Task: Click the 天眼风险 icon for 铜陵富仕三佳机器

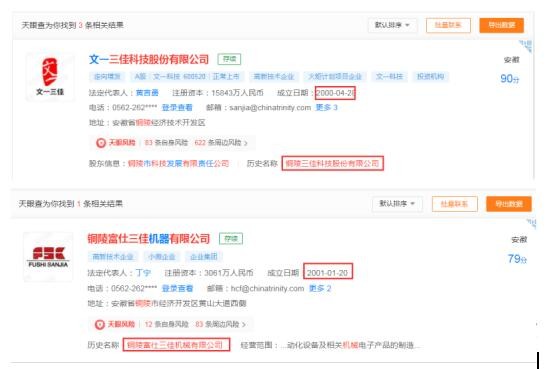Action: point(100,324)
